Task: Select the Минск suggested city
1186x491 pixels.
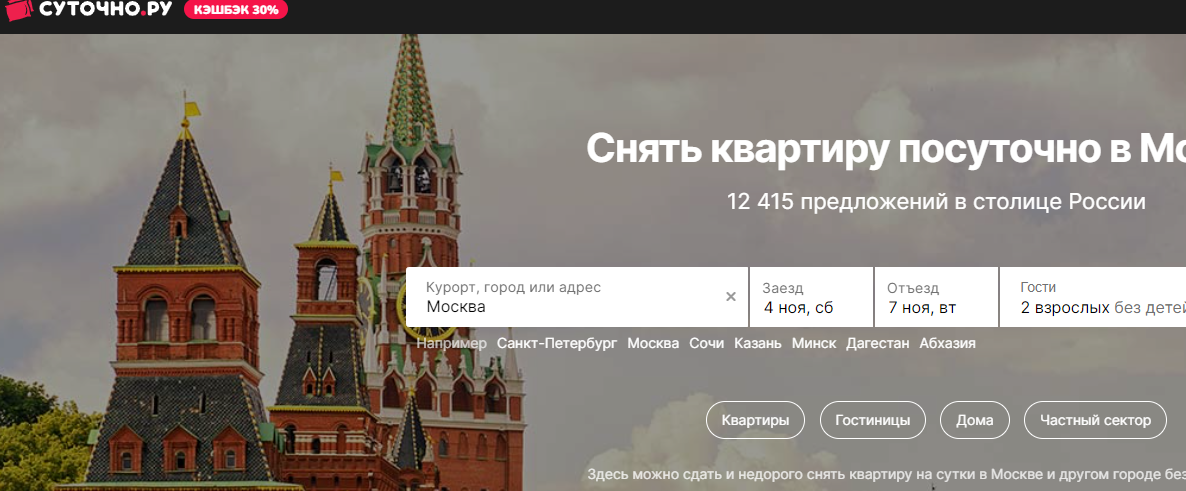Action: click(814, 343)
